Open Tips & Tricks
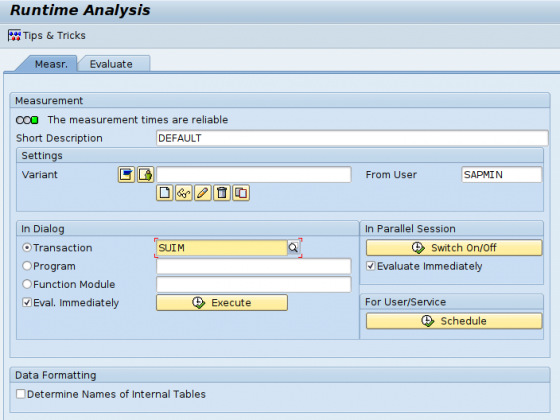The image size is (560, 420). pos(46,35)
